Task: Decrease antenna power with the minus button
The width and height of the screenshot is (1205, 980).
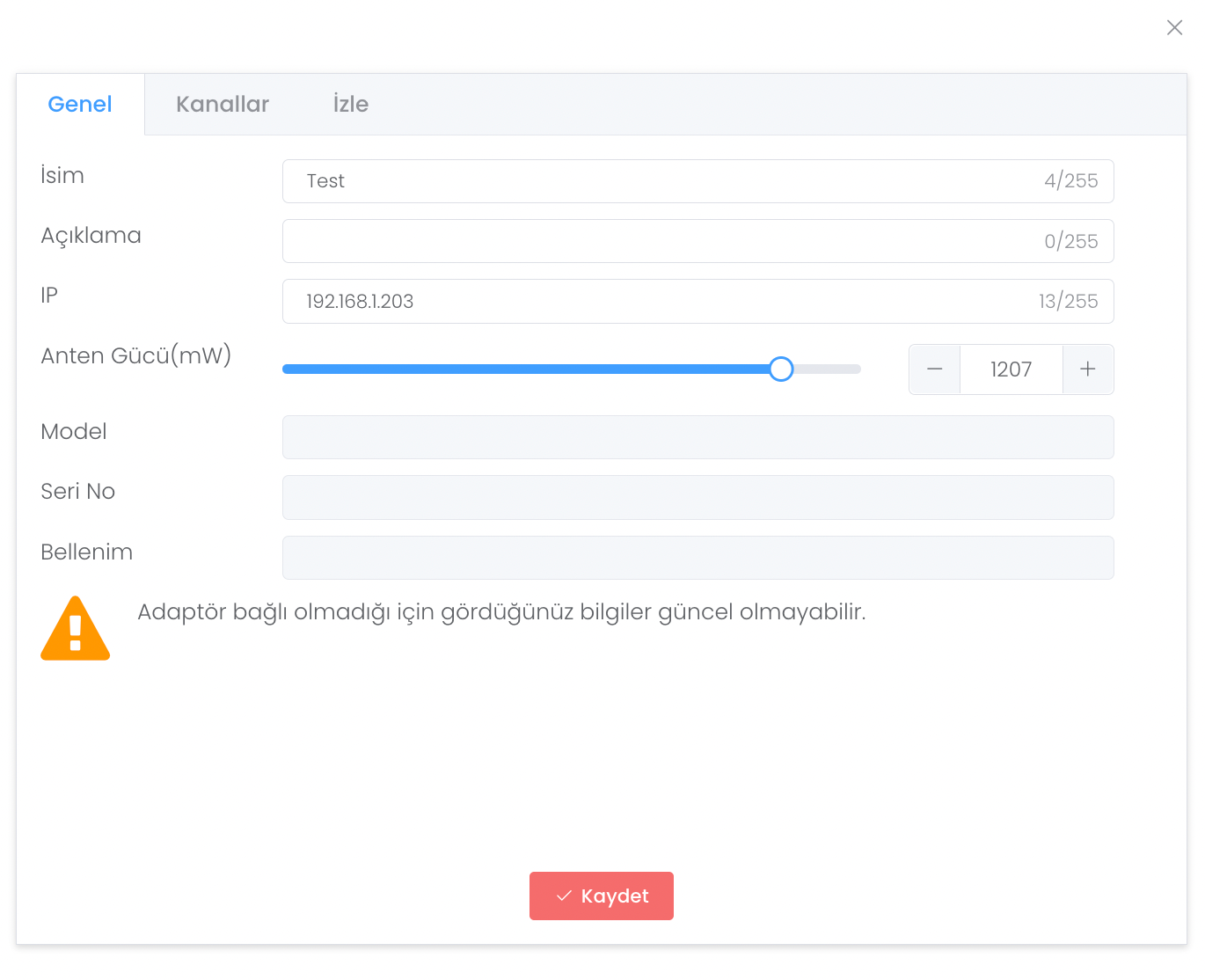Action: click(x=934, y=369)
